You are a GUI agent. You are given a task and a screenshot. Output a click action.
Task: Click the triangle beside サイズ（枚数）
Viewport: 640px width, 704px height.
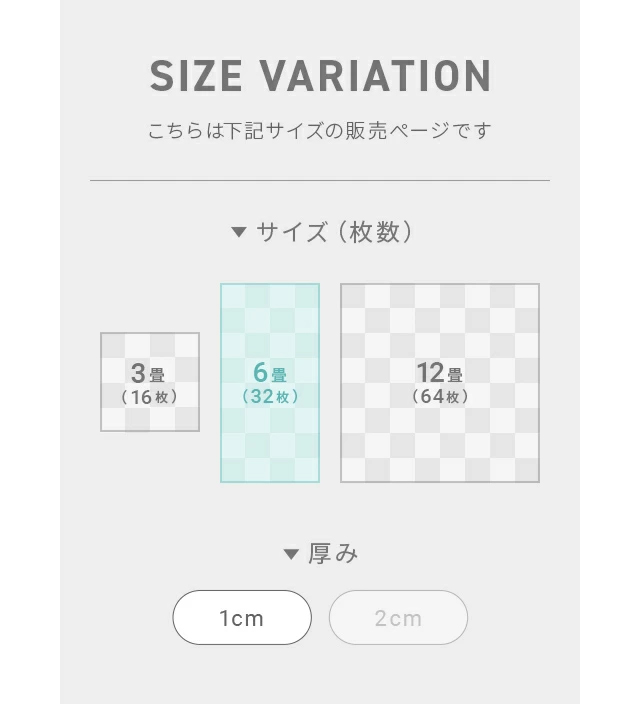[238, 233]
